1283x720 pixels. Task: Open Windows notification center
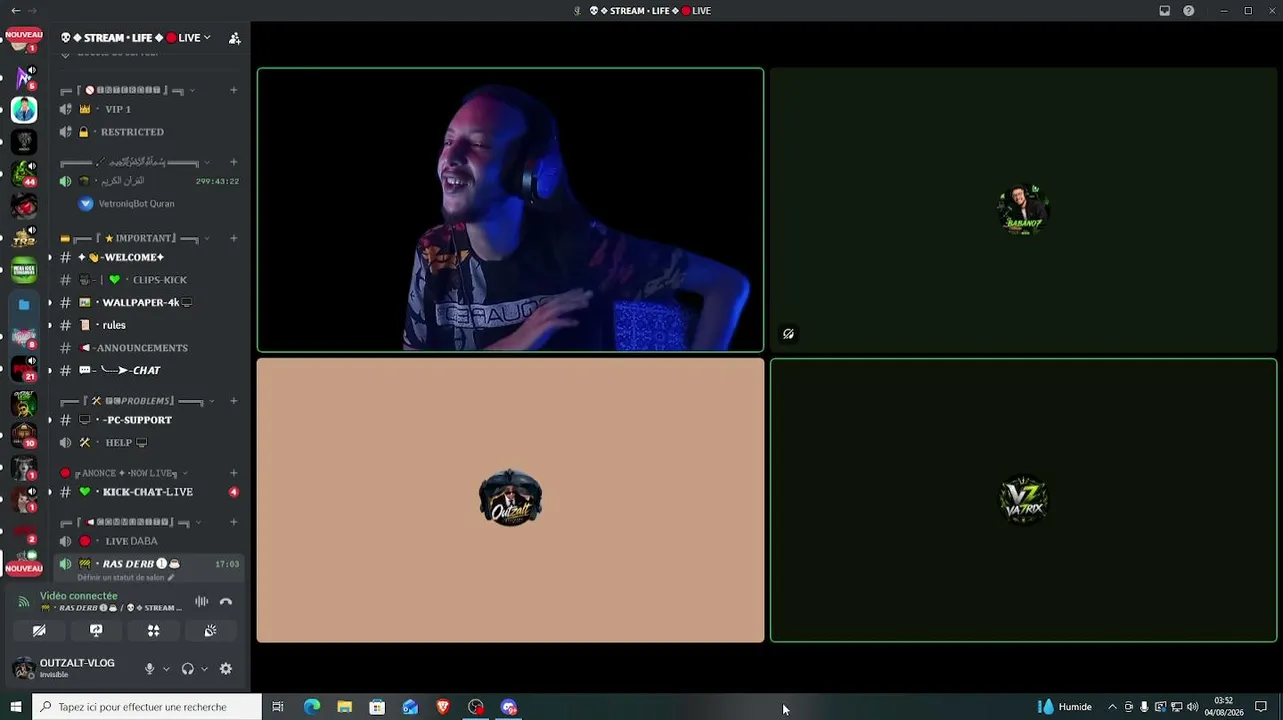click(x=1262, y=707)
